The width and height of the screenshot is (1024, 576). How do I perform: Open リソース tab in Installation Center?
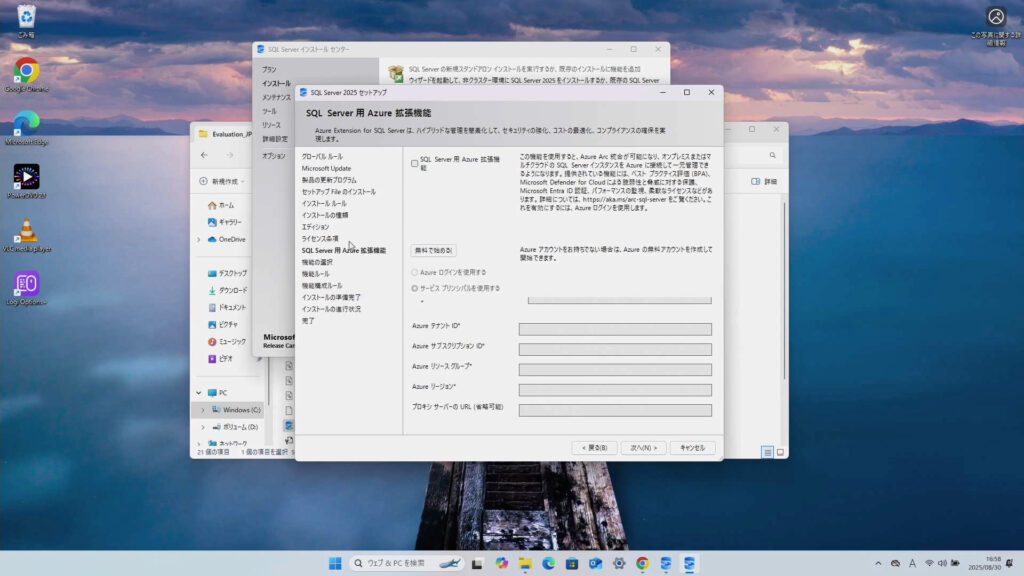pyautogui.click(x=271, y=125)
